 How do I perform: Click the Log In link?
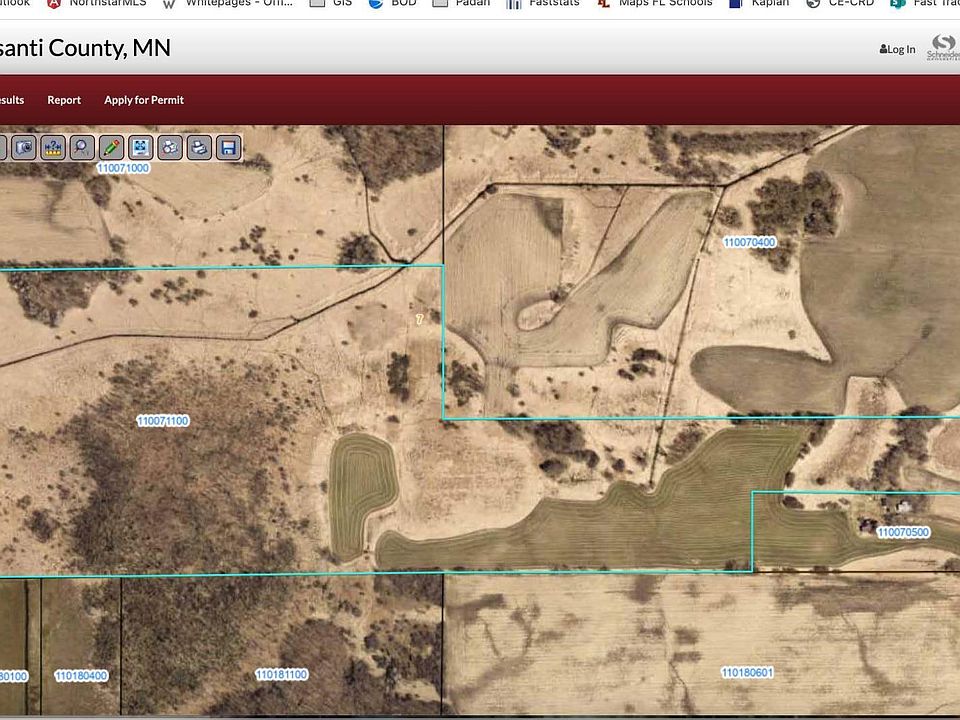(x=898, y=49)
